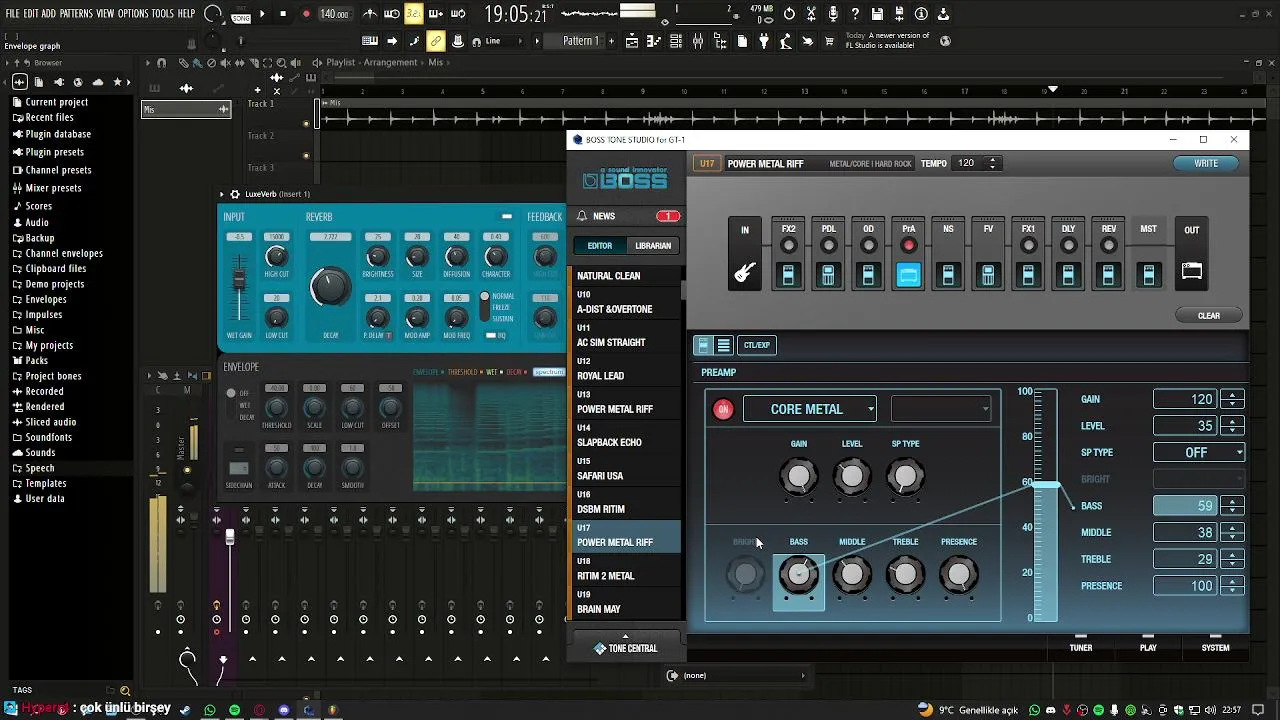Click FL Studio record button
The width and height of the screenshot is (1280, 720).
pos(306,14)
